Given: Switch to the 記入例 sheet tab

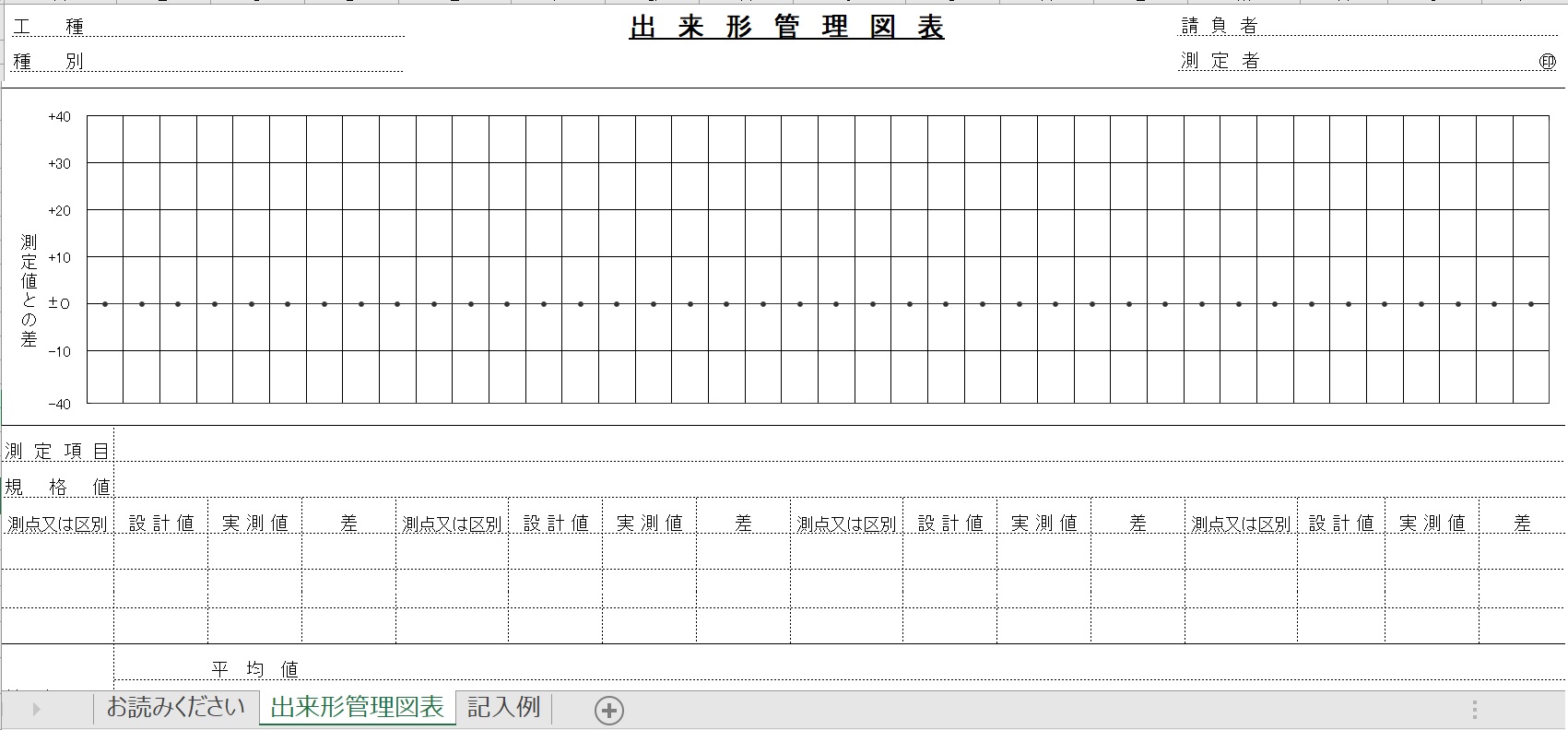Looking at the screenshot, I should point(503,708).
